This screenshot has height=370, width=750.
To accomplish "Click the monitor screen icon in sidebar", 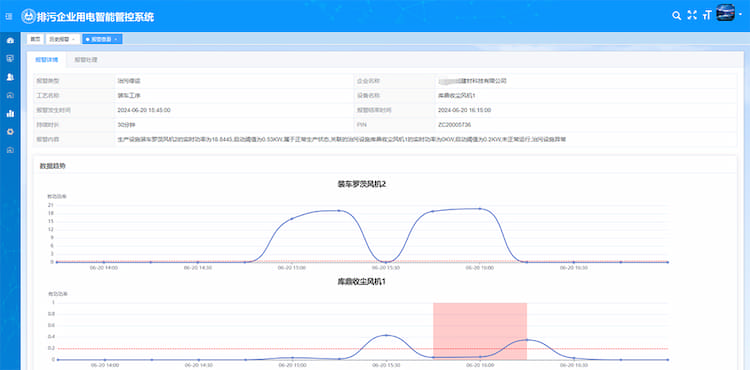I will click(10, 58).
